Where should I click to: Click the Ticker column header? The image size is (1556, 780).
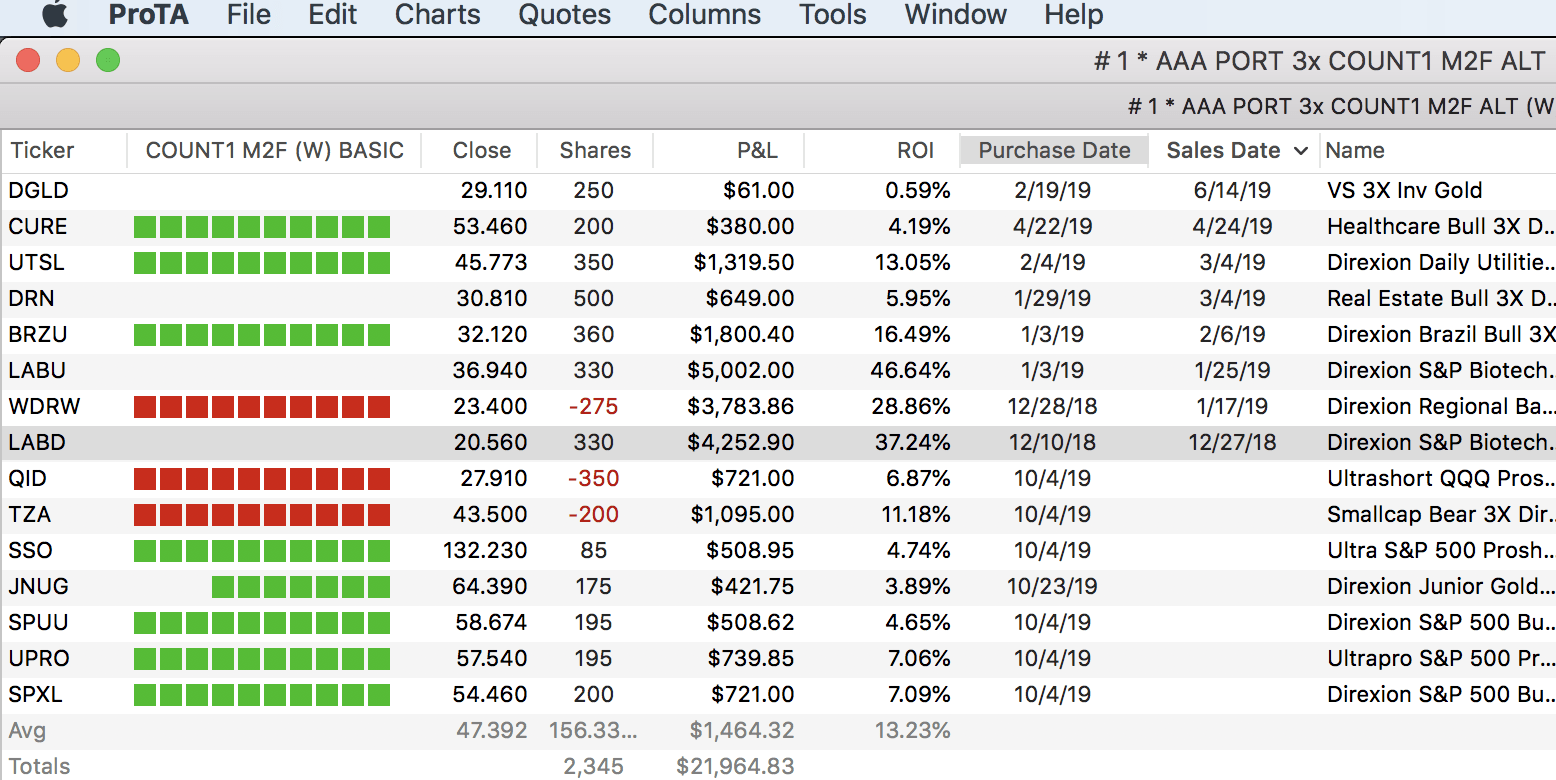(x=42, y=151)
